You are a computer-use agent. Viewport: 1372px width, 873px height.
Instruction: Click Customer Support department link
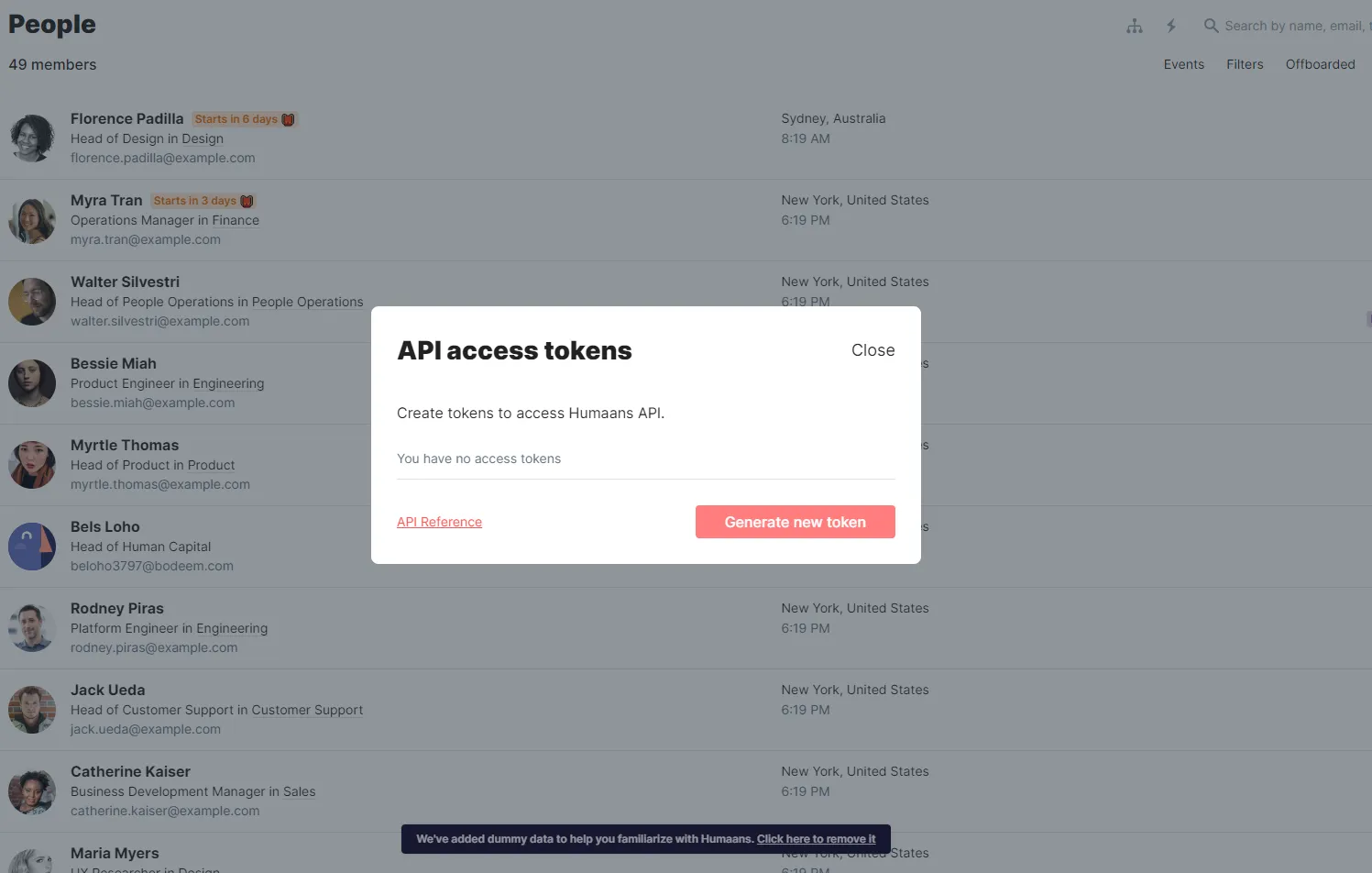(307, 710)
